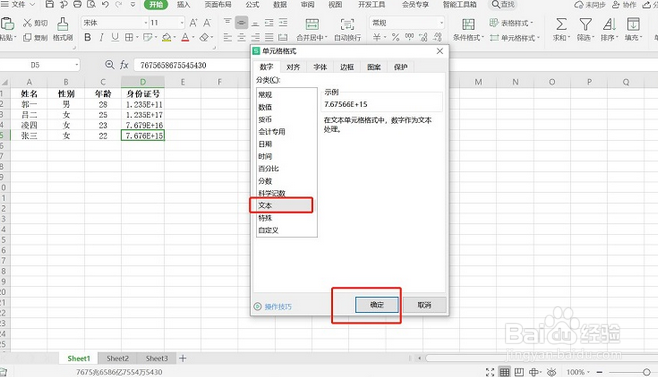Decrease font size with smaller A icon
This screenshot has height=377, width=658.
tap(207, 23)
